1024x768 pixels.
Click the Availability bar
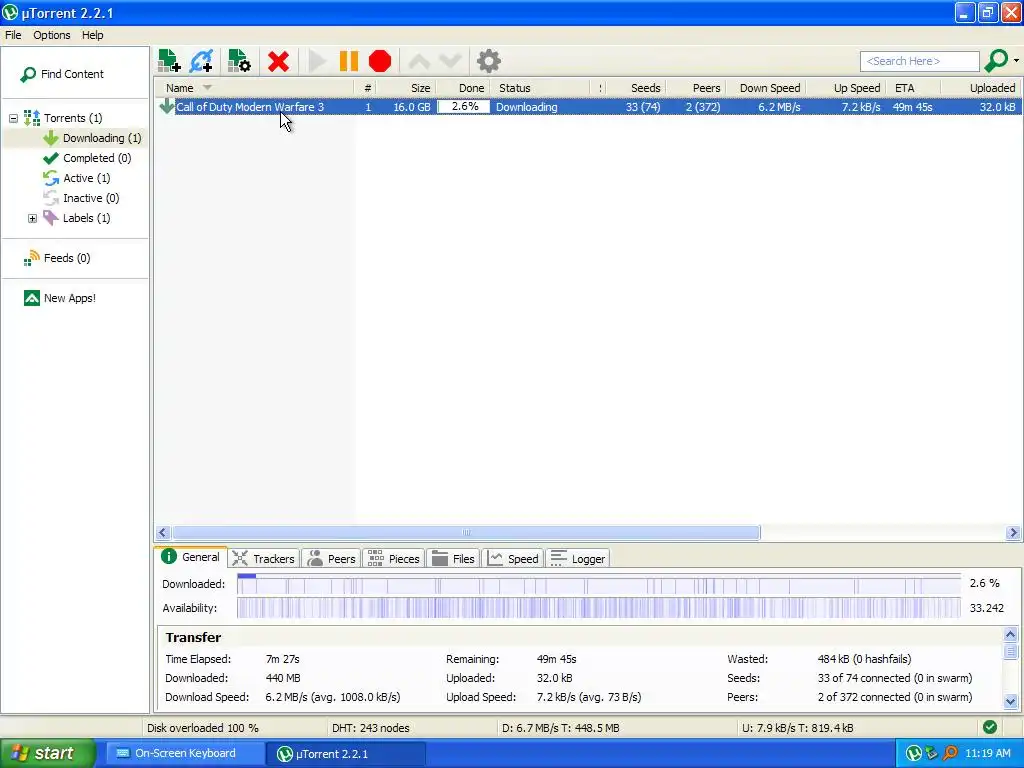pyautogui.click(x=599, y=608)
